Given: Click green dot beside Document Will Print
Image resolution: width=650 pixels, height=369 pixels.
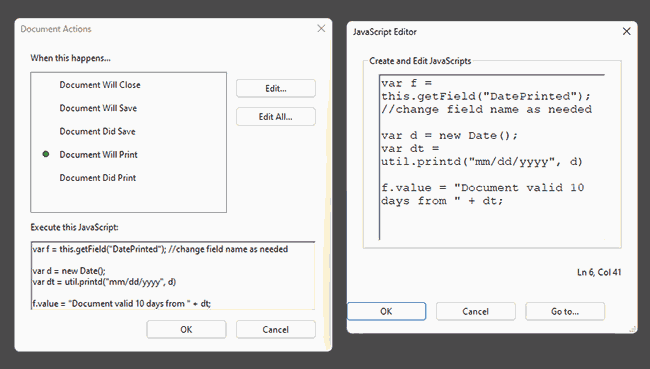Looking at the screenshot, I should pos(46,154).
